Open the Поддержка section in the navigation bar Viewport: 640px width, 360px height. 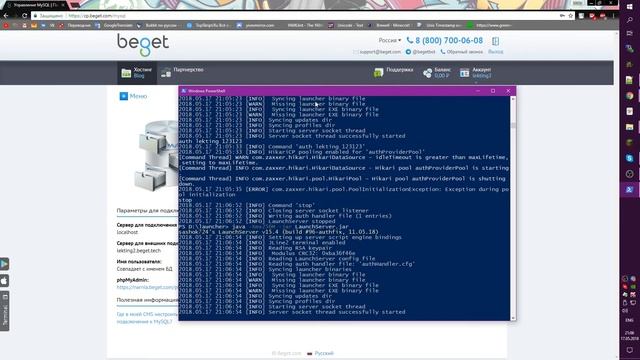[x=393, y=73]
